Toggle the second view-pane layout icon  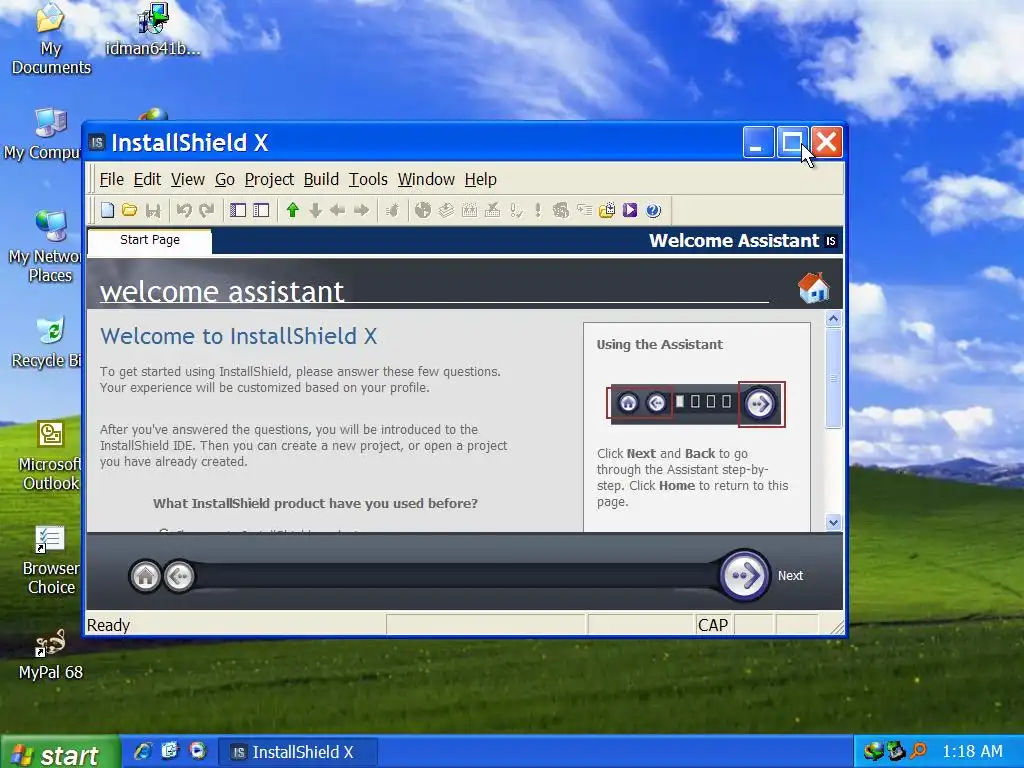coord(261,210)
